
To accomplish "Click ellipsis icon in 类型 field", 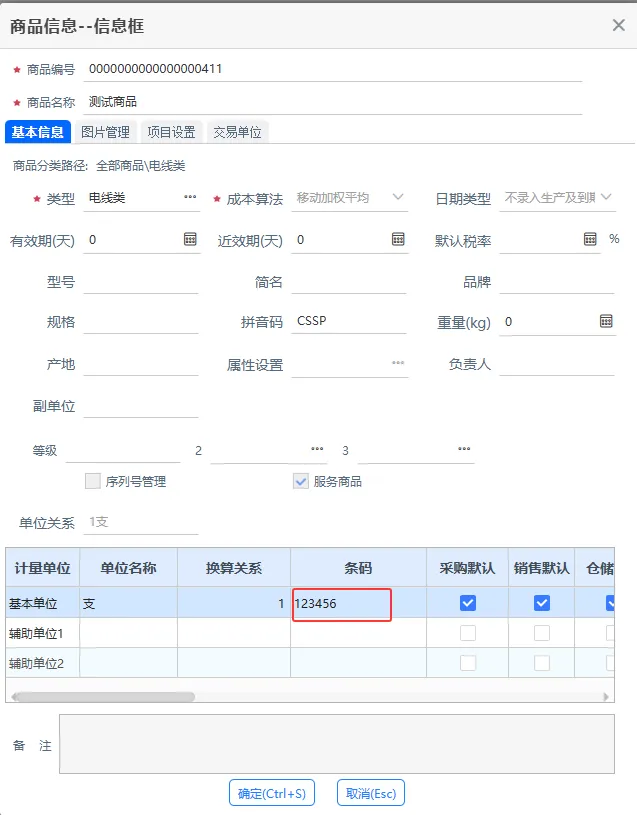I will click(190, 198).
